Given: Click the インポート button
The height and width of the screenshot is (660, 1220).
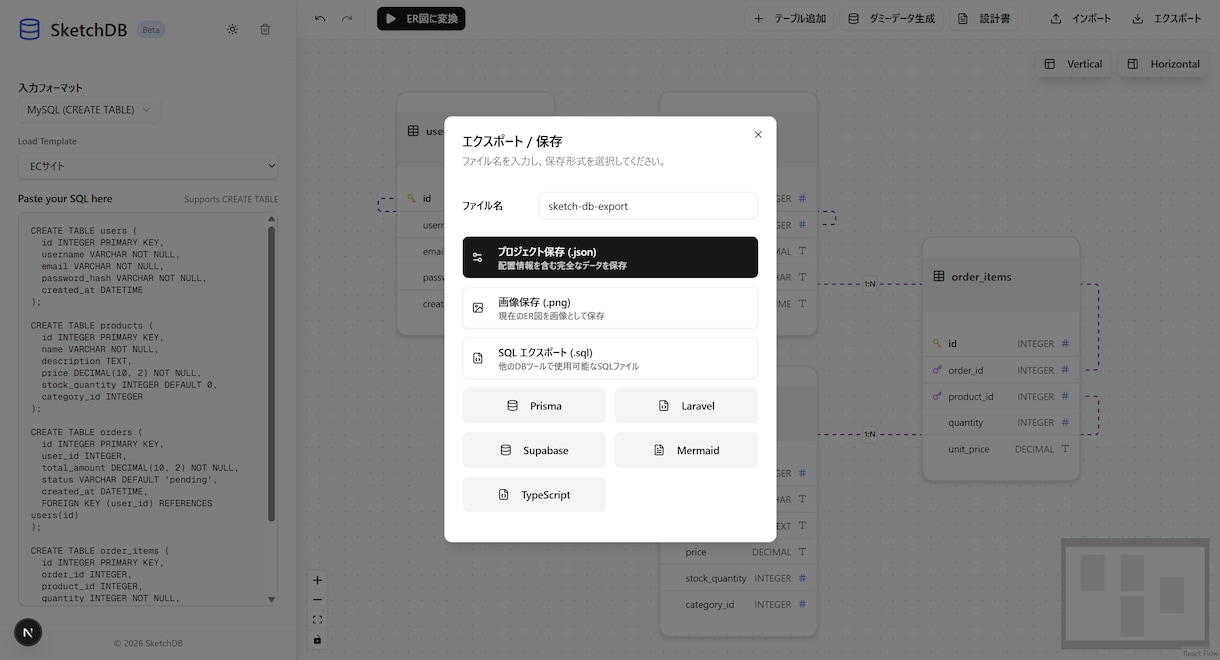Looking at the screenshot, I should [1081, 18].
